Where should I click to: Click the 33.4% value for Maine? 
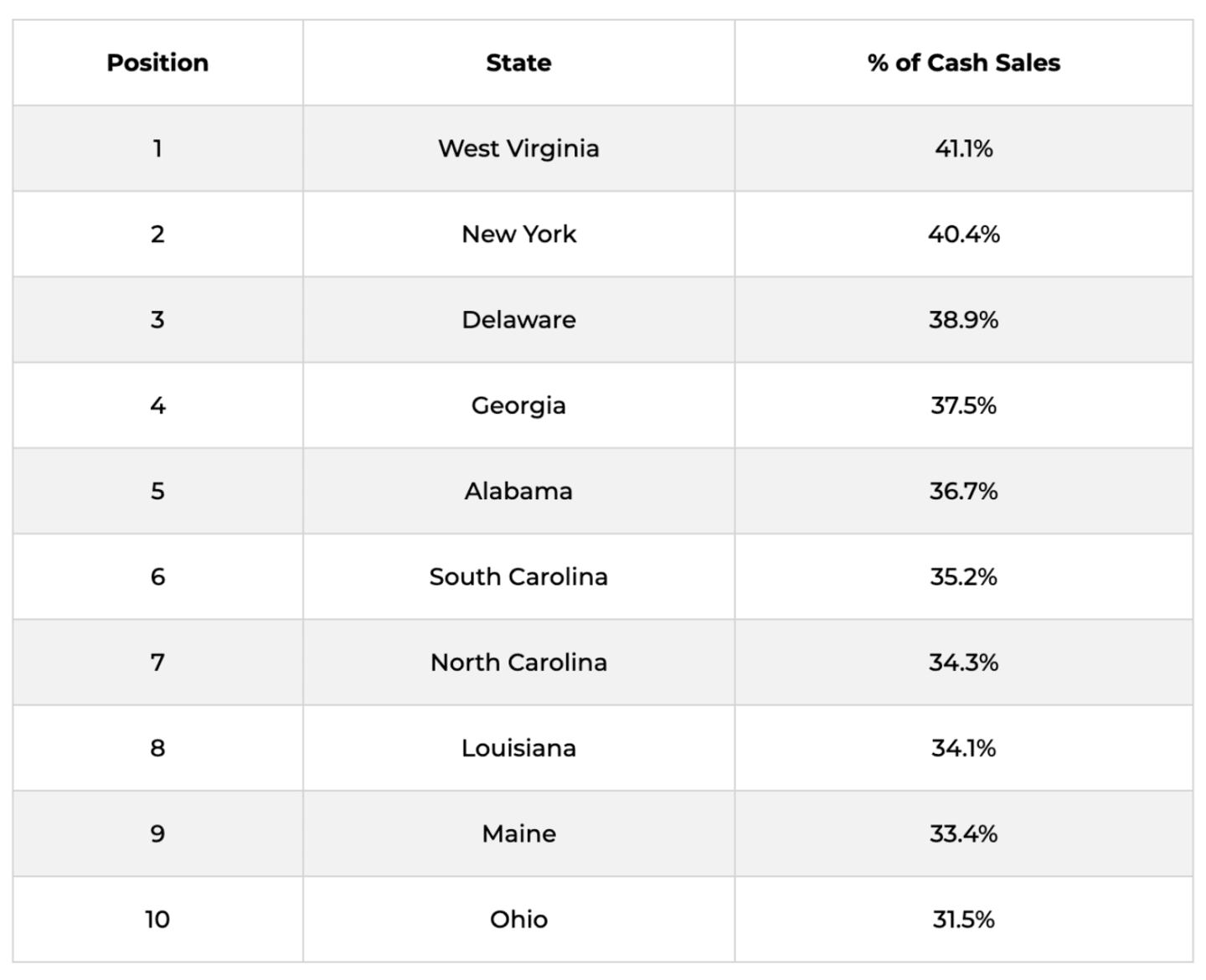[963, 833]
